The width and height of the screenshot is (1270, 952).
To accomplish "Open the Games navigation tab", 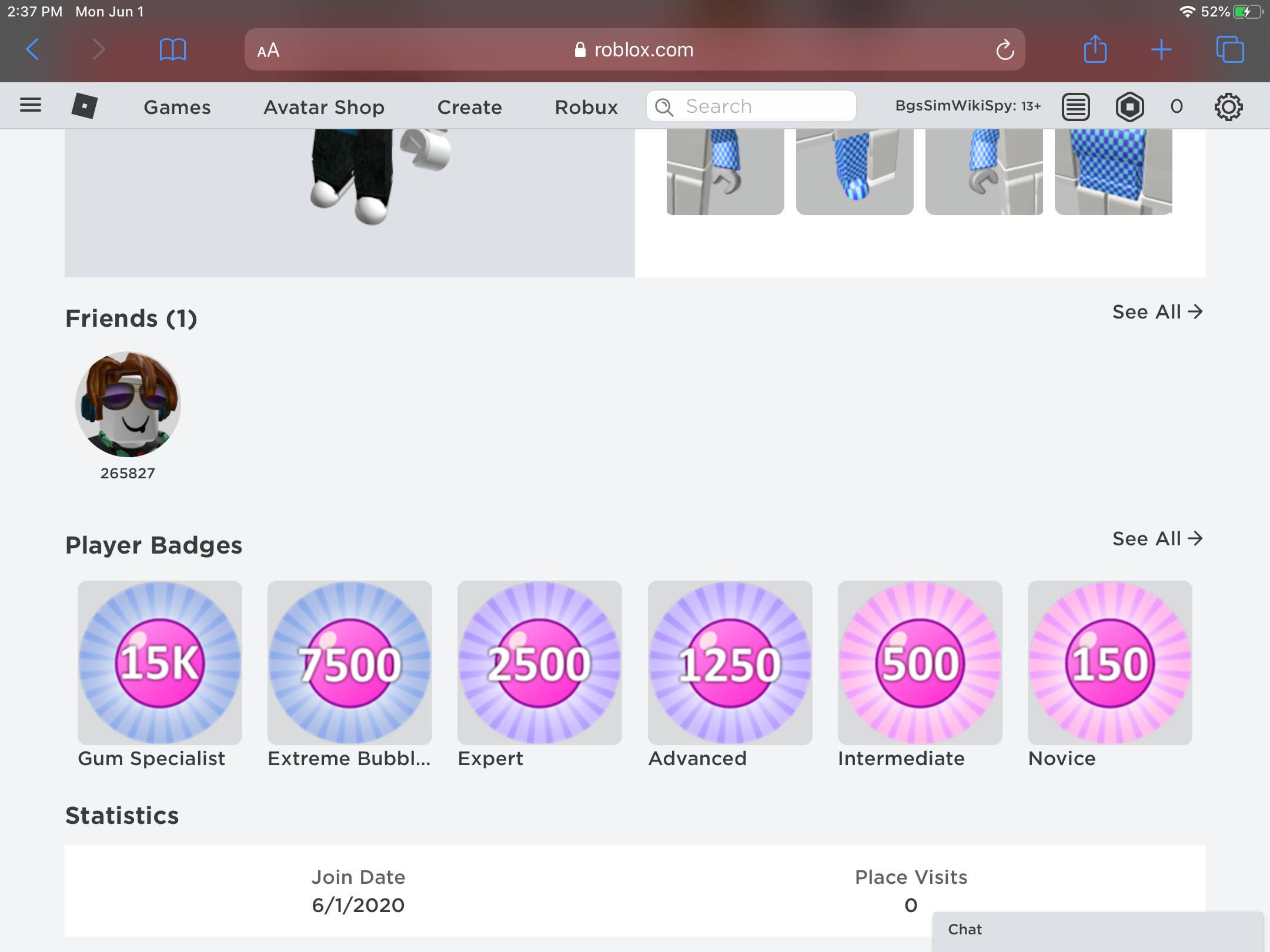I will point(177,106).
